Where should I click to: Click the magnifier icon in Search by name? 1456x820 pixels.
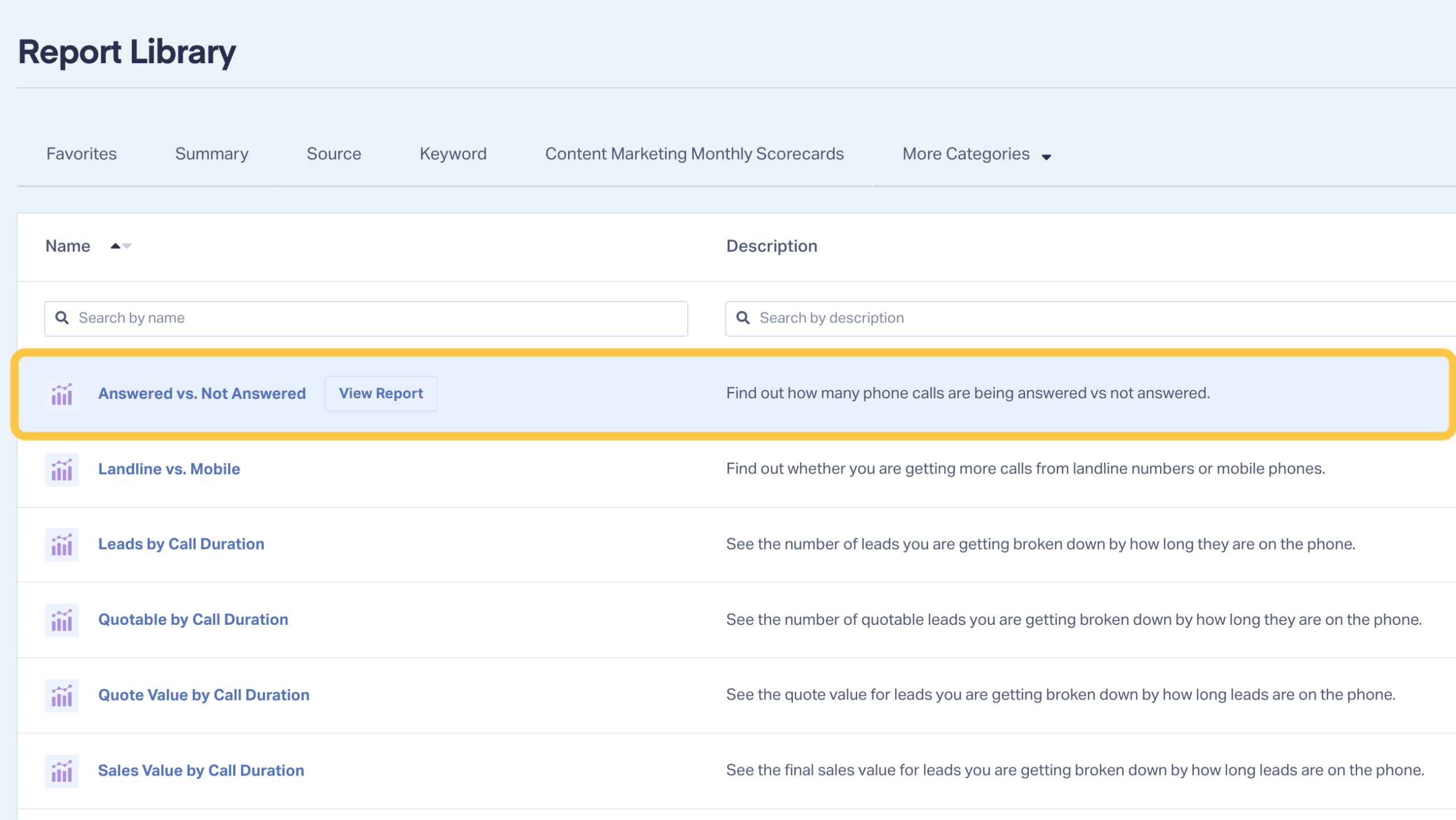(x=62, y=318)
